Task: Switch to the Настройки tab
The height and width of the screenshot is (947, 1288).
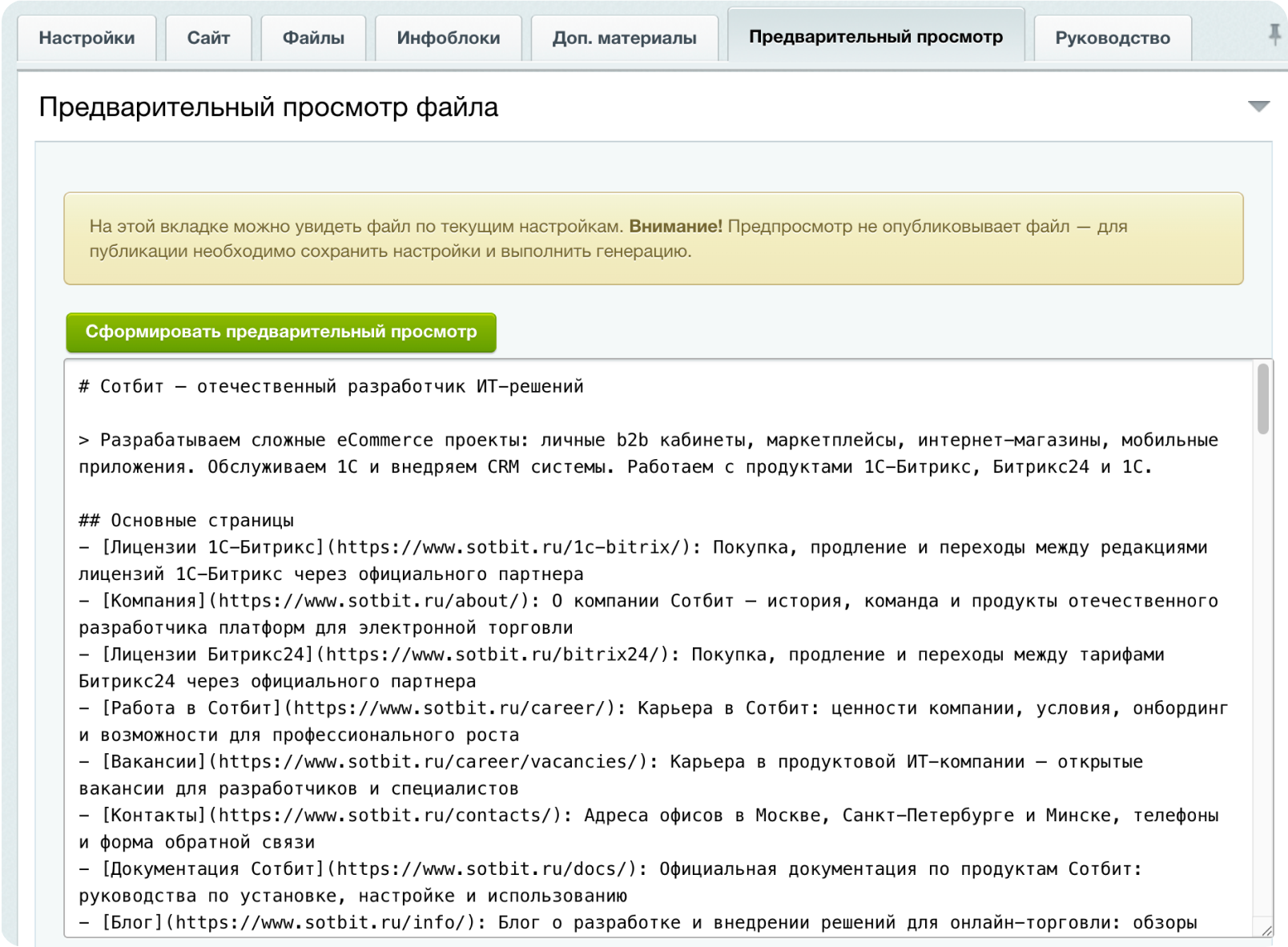Action: pos(88,37)
